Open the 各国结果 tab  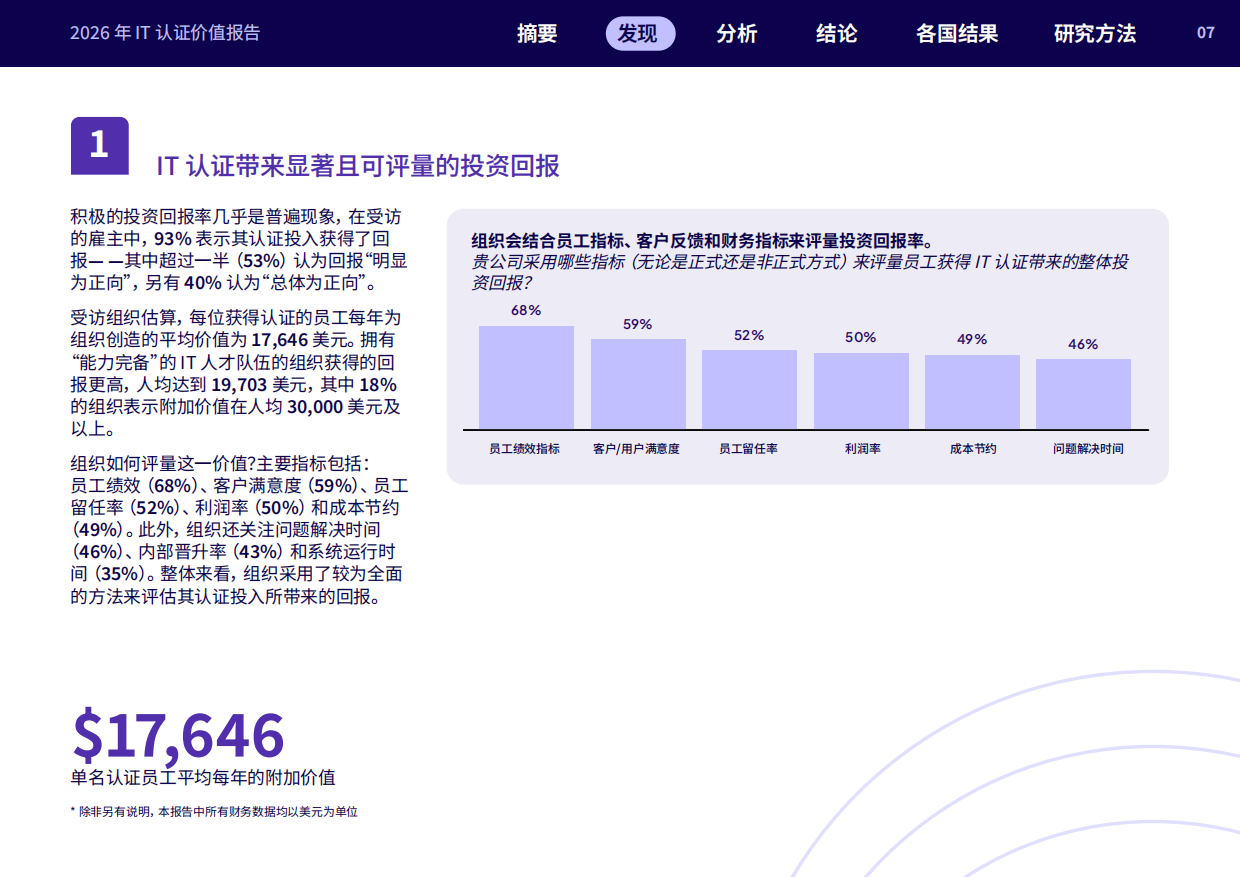(x=957, y=33)
